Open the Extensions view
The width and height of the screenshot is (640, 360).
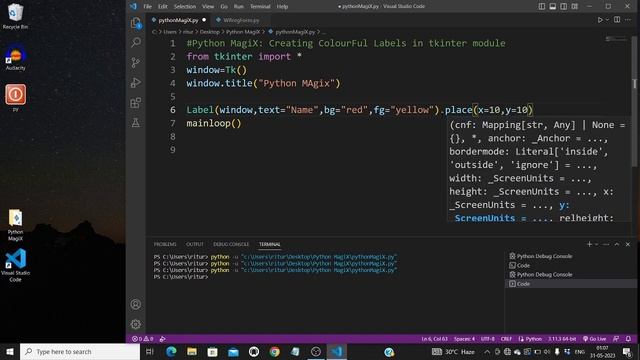tap(136, 102)
